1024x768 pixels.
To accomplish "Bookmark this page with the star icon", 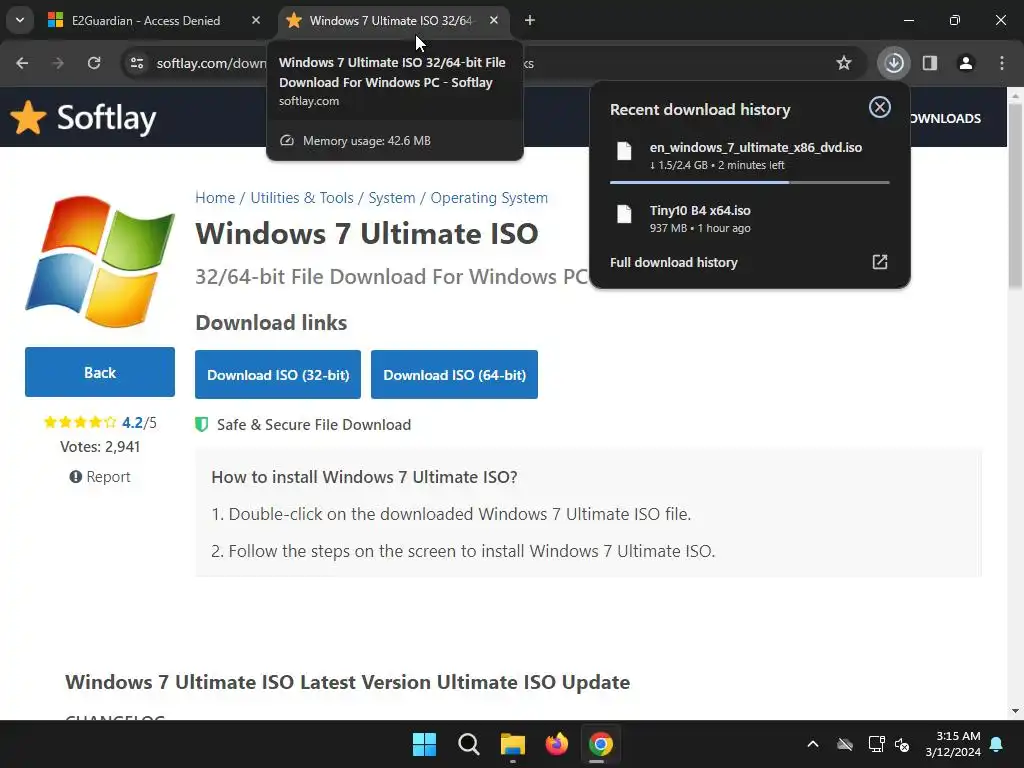I will click(844, 63).
